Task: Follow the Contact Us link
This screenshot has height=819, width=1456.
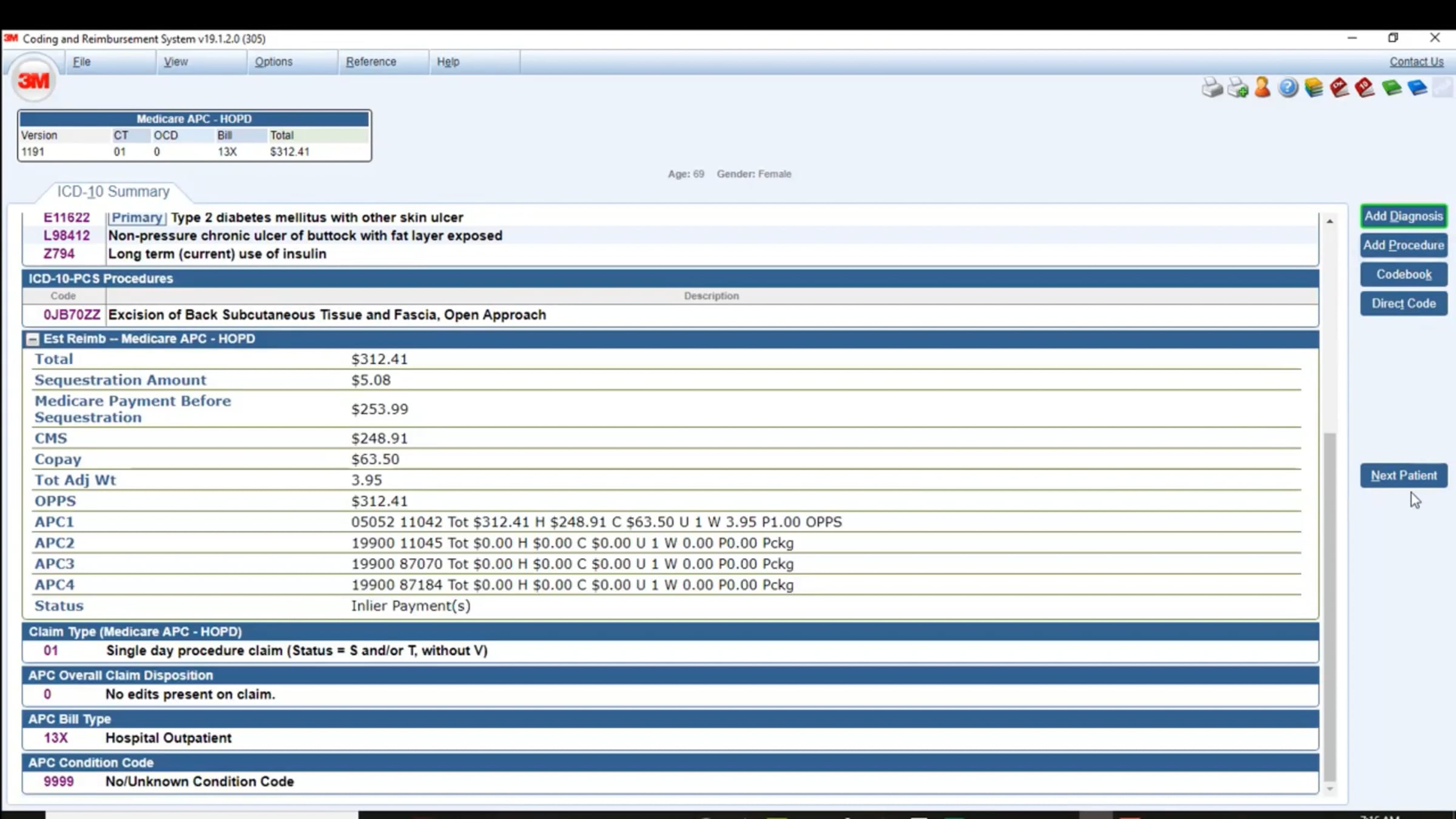Action: (1417, 62)
